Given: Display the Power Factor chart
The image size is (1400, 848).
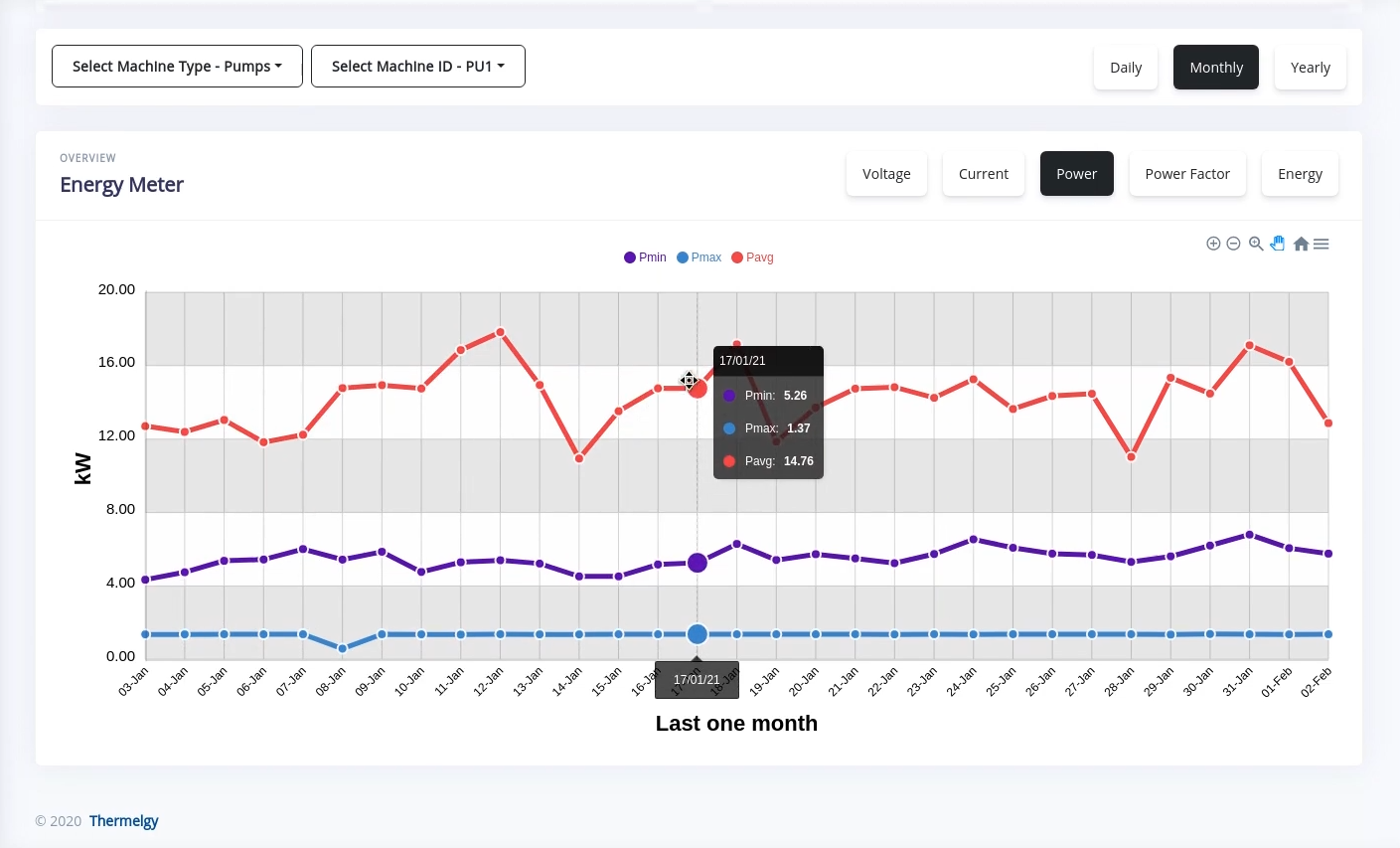Looking at the screenshot, I should [x=1187, y=174].
